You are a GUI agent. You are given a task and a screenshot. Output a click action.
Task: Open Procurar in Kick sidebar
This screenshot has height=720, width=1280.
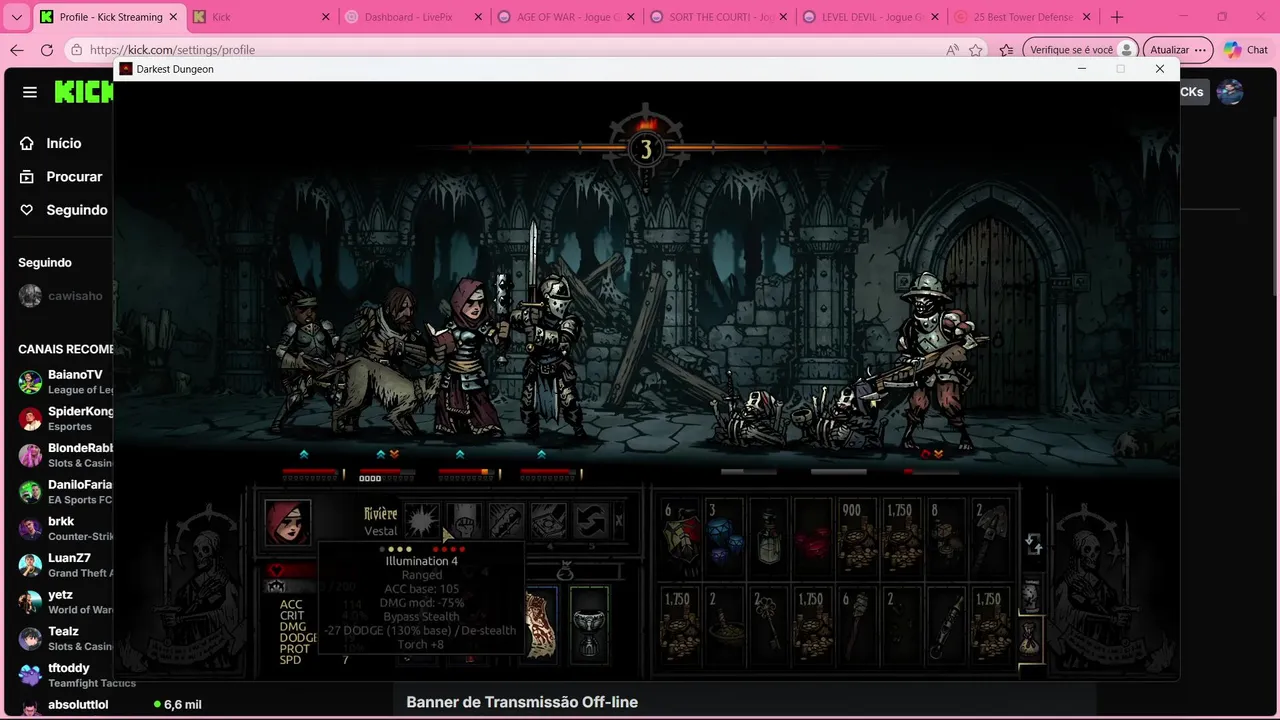(x=61, y=176)
